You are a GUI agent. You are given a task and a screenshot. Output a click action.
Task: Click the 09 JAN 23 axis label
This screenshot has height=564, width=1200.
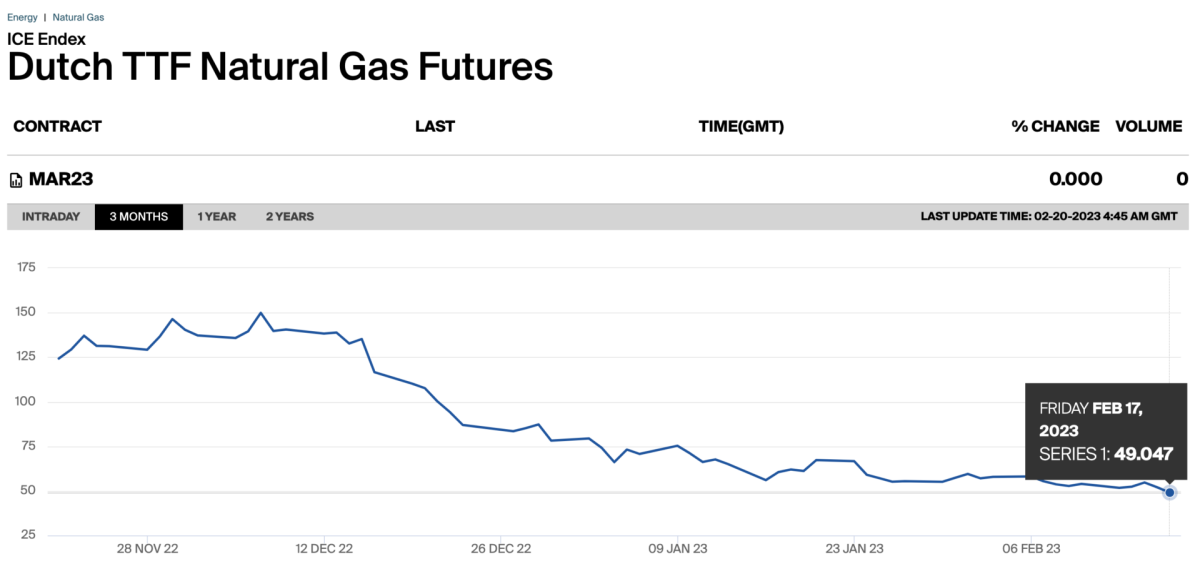pos(679,548)
